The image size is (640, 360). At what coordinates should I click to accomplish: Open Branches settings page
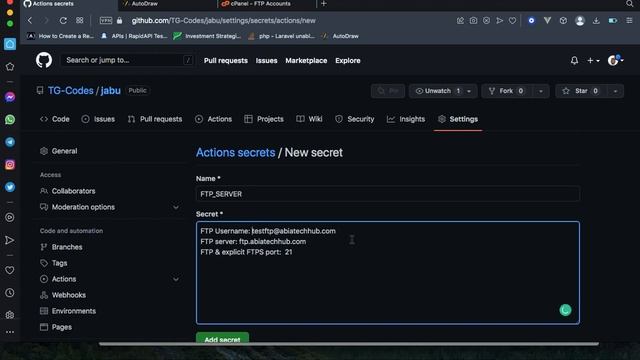67,247
